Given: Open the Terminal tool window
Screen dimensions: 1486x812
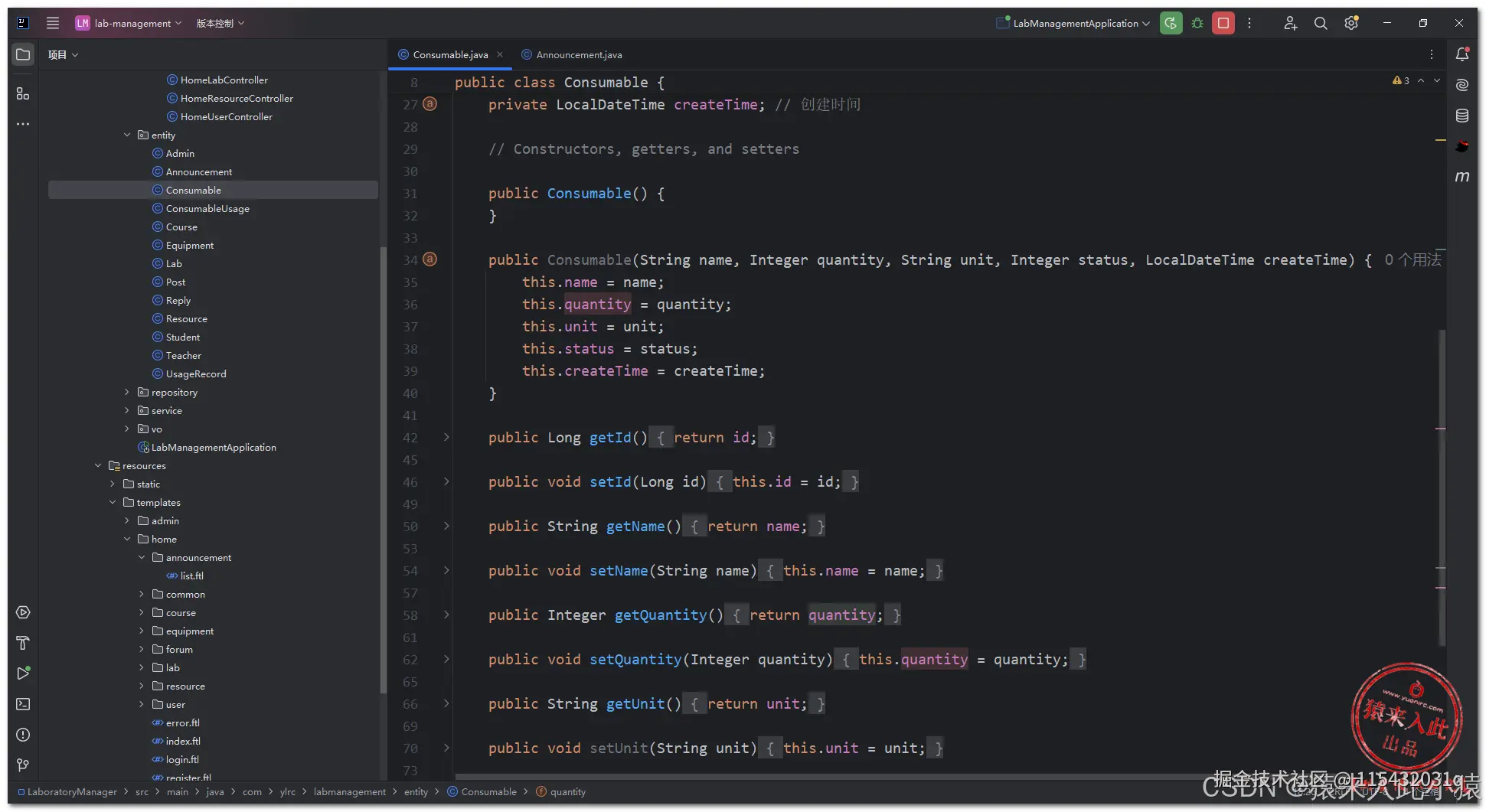Looking at the screenshot, I should [23, 704].
